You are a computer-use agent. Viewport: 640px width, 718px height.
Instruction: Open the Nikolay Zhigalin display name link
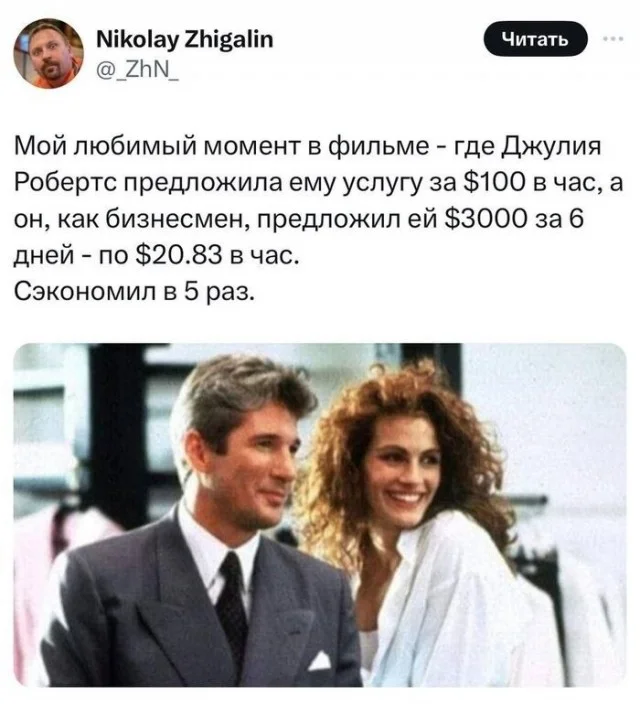185,40
